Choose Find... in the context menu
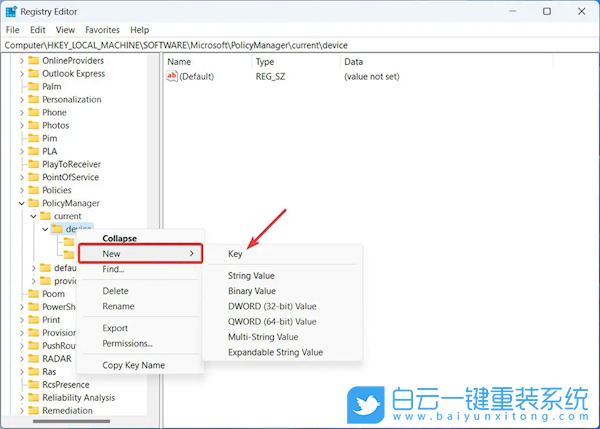The height and width of the screenshot is (429, 600). 140,269
